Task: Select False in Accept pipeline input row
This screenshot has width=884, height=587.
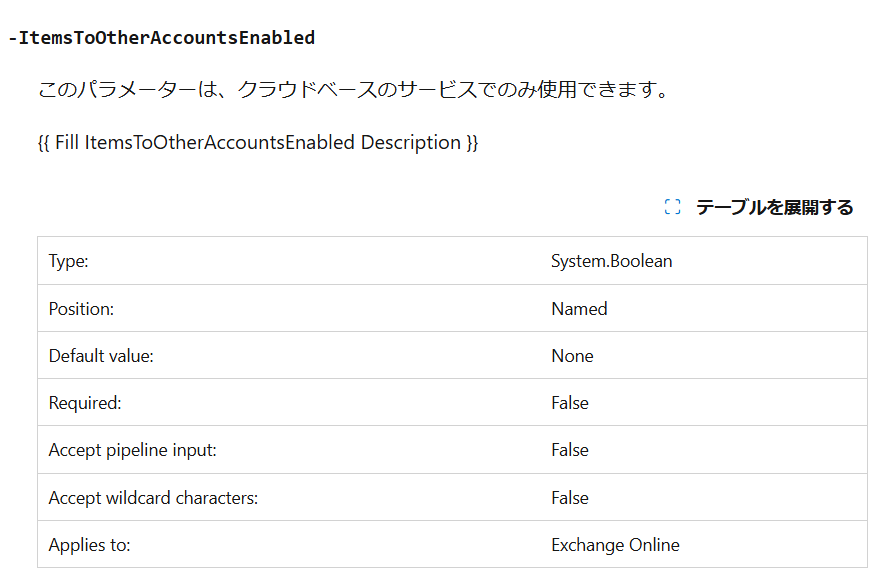Action: pyautogui.click(x=570, y=450)
